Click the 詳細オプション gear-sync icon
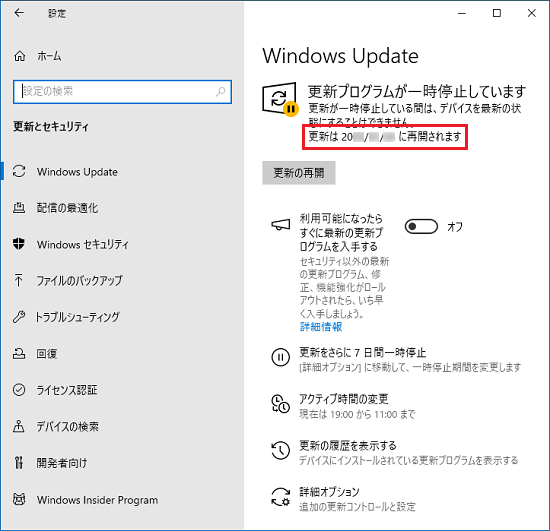The height and width of the screenshot is (531, 550). pyautogui.click(x=280, y=497)
